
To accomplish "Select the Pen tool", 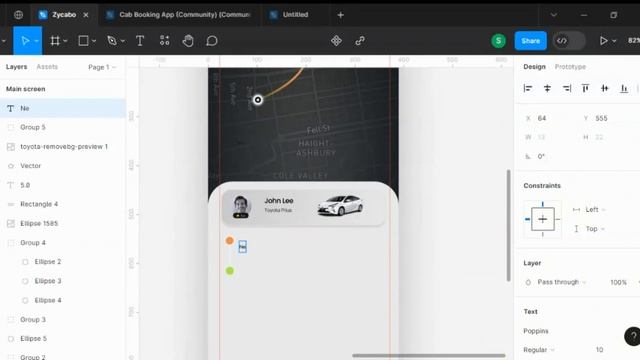I will (112, 41).
